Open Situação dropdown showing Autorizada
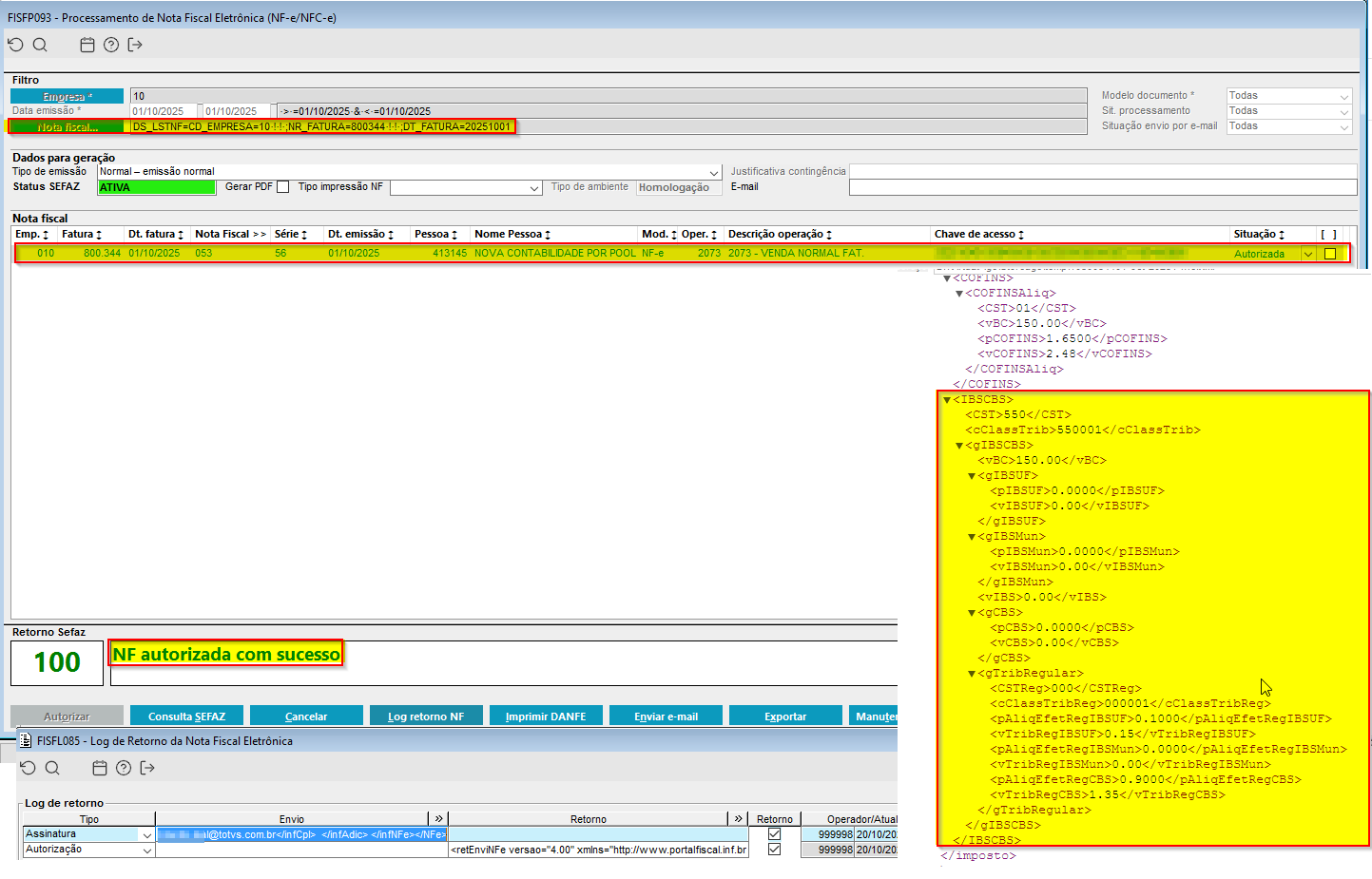Image resolution: width=1372 pixels, height=879 pixels. [x=1308, y=254]
